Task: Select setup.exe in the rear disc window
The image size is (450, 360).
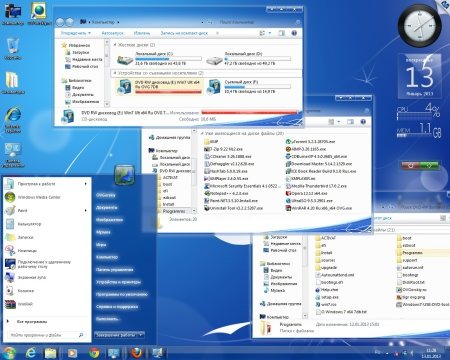Action: (327, 297)
